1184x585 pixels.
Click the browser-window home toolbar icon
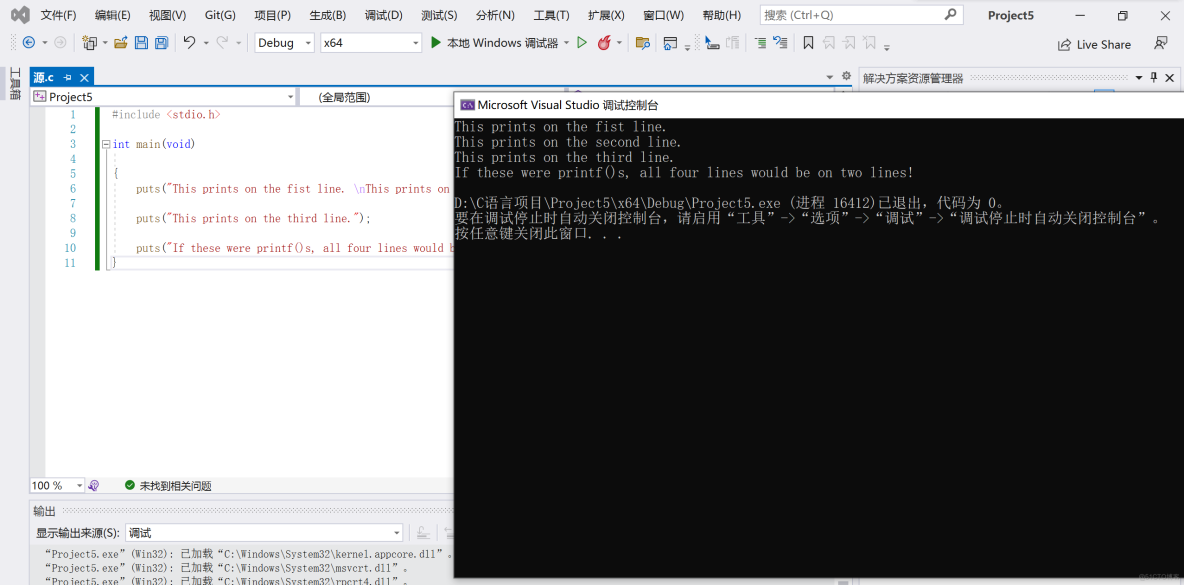pos(670,43)
